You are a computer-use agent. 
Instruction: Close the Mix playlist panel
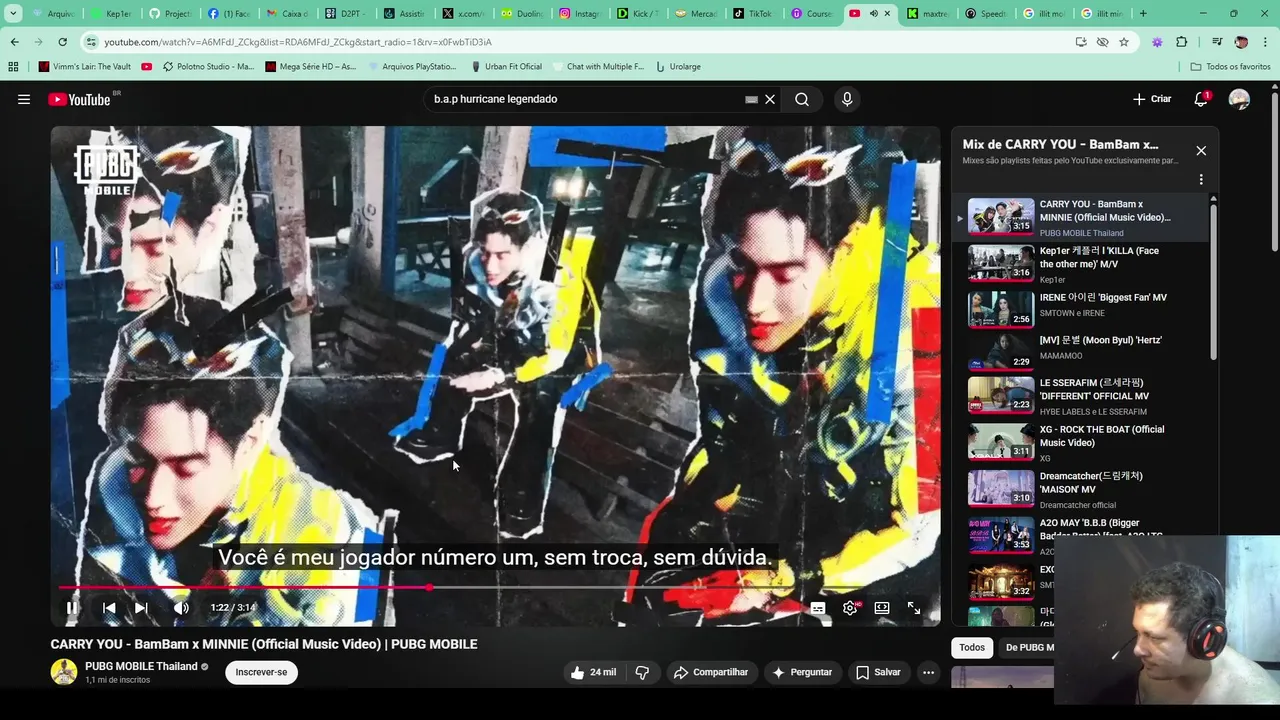[x=1201, y=151]
